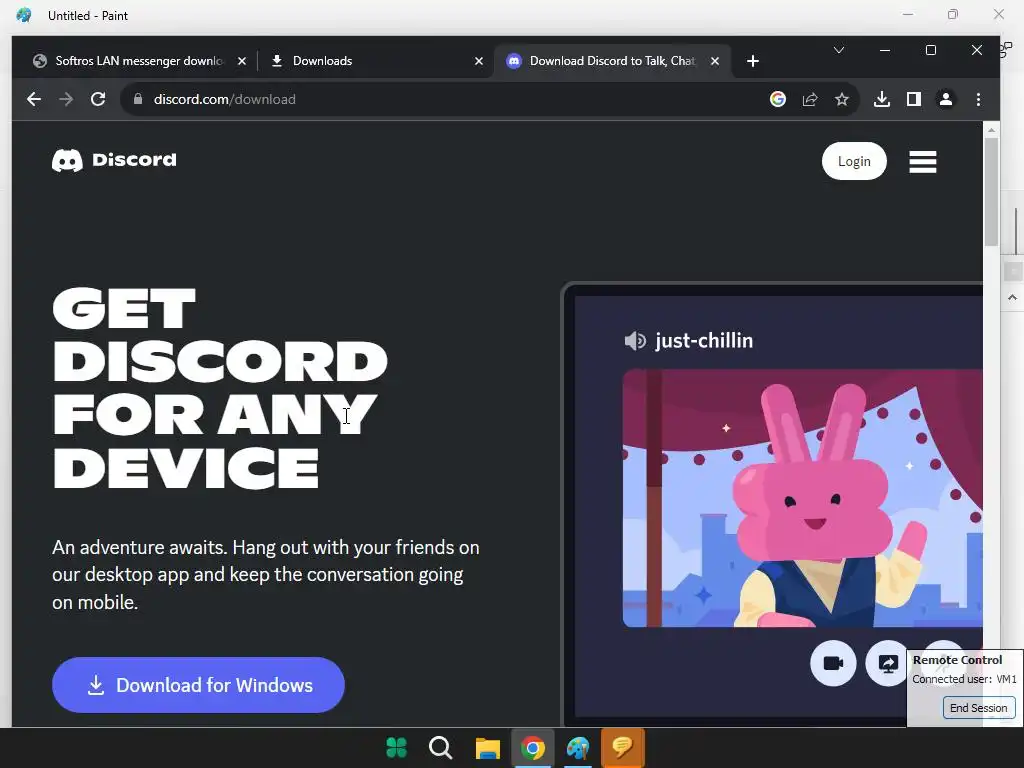Click the page vertical scrollbar thumb
Image resolution: width=1024 pixels, height=768 pixels.
(991, 192)
